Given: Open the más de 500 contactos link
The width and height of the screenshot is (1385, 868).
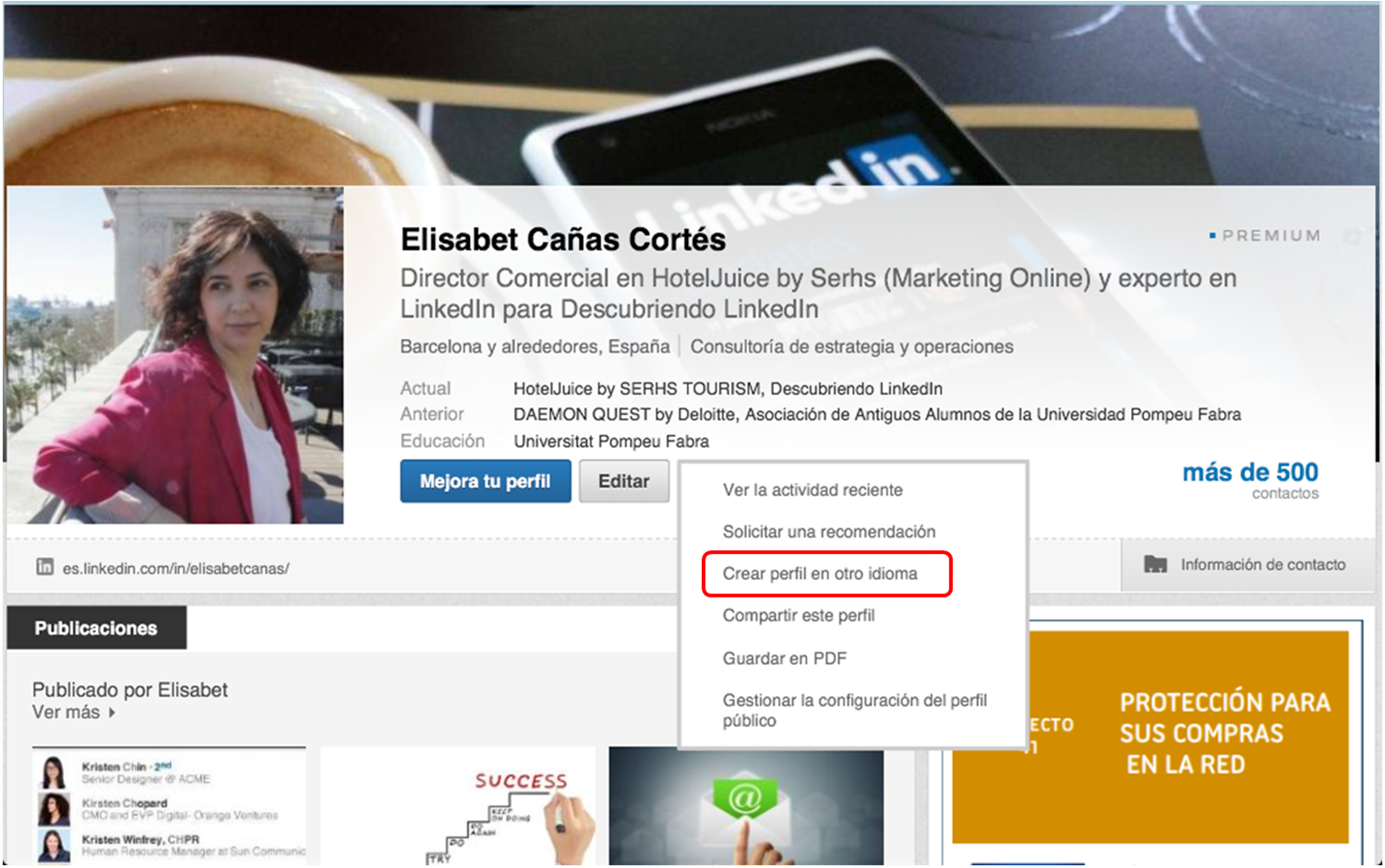Looking at the screenshot, I should pyautogui.click(x=1250, y=480).
